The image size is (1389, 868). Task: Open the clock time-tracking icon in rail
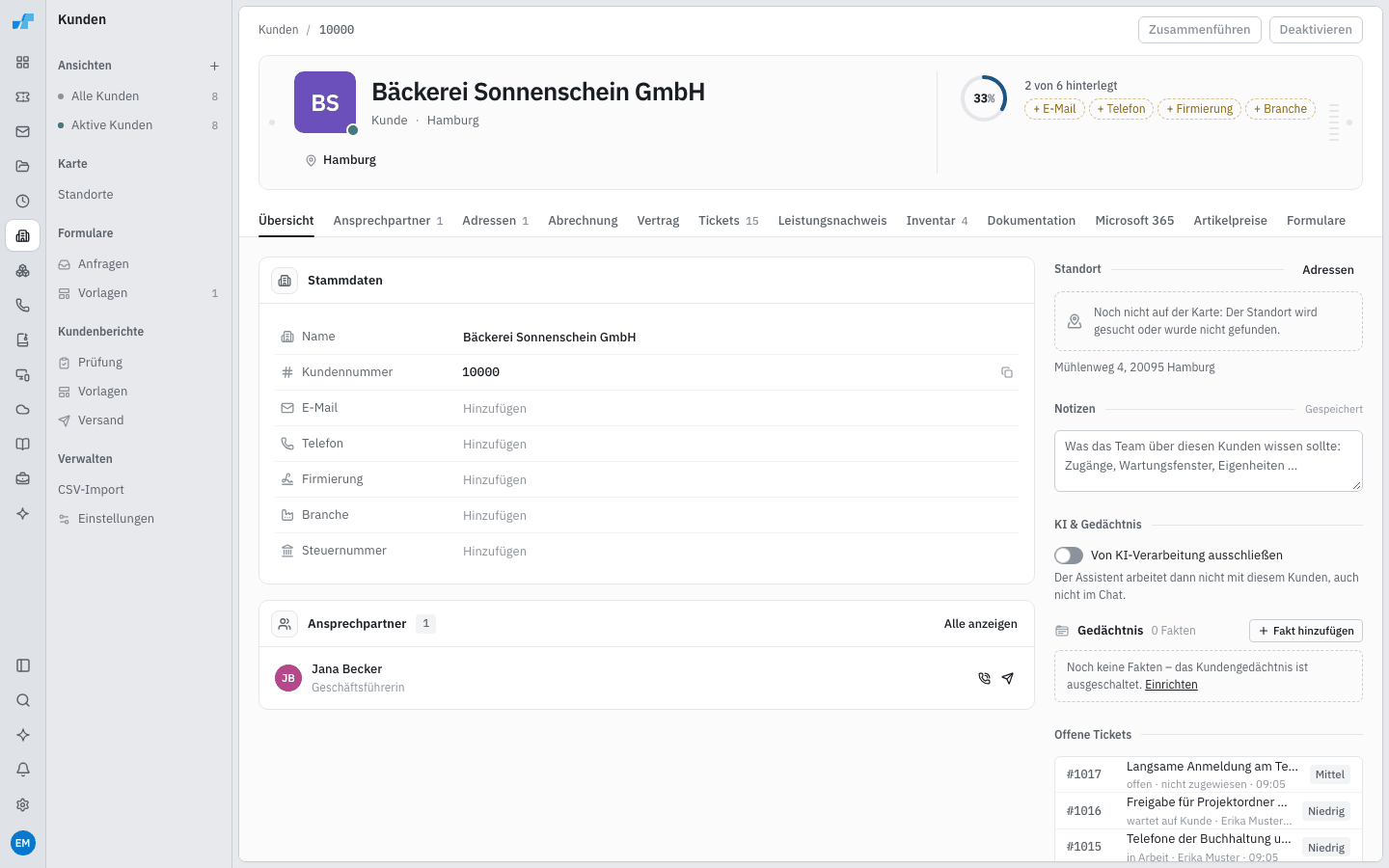click(x=22, y=201)
